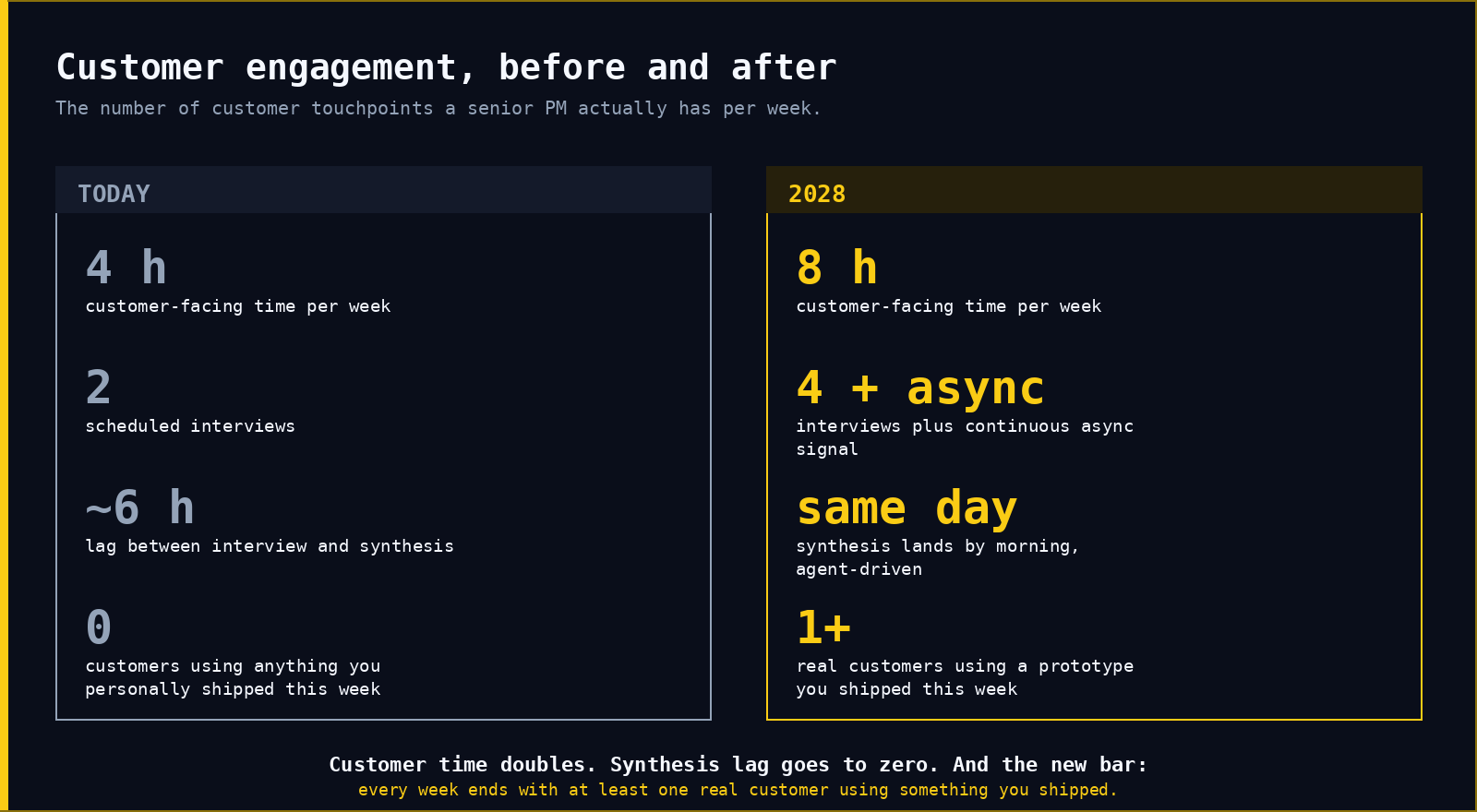
Task: Click the 'scheduled interviews' label
Action: point(190,426)
